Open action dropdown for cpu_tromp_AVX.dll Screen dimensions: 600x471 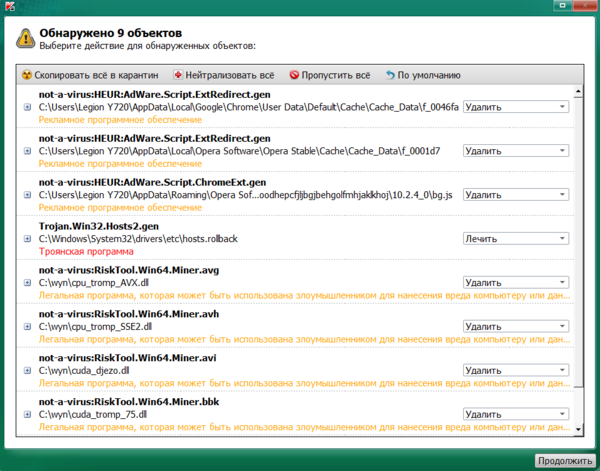click(x=516, y=282)
